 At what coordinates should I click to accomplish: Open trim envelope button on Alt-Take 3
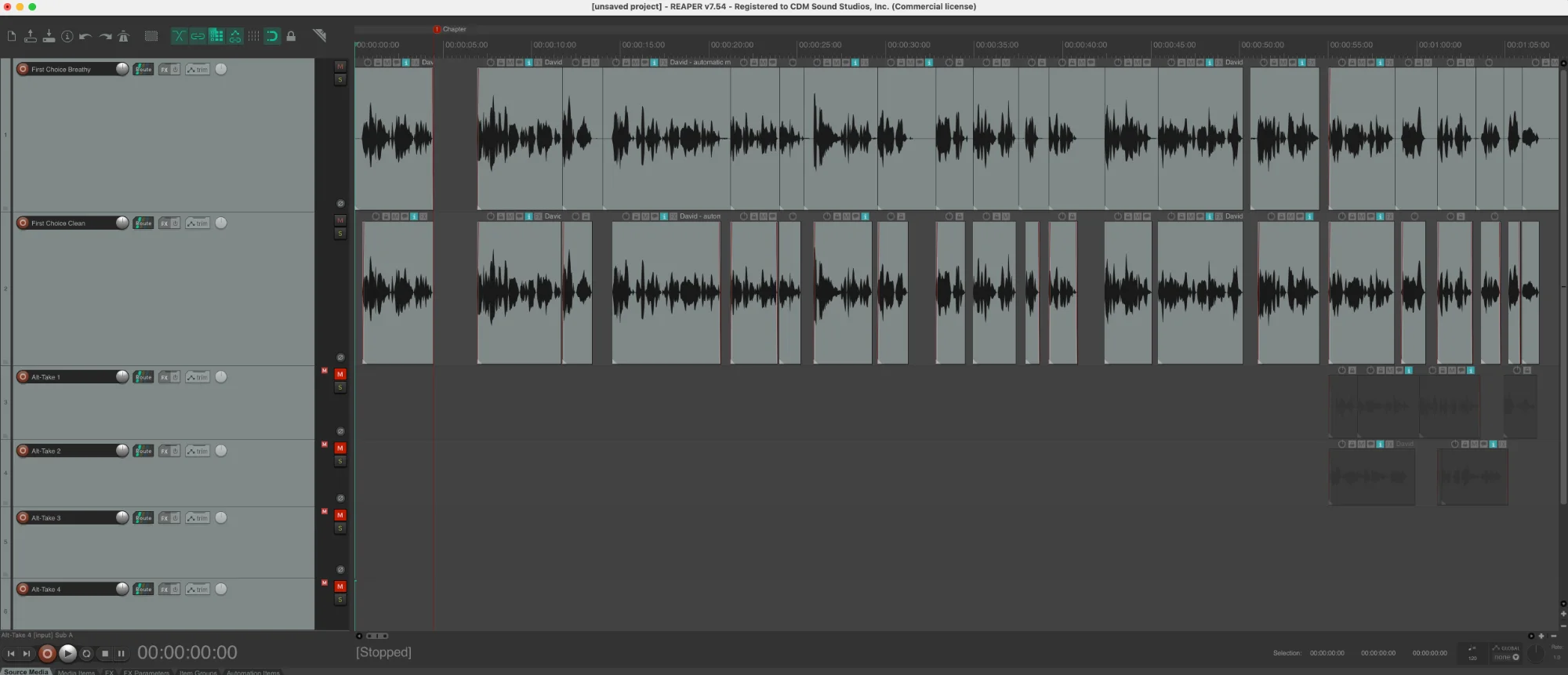198,518
